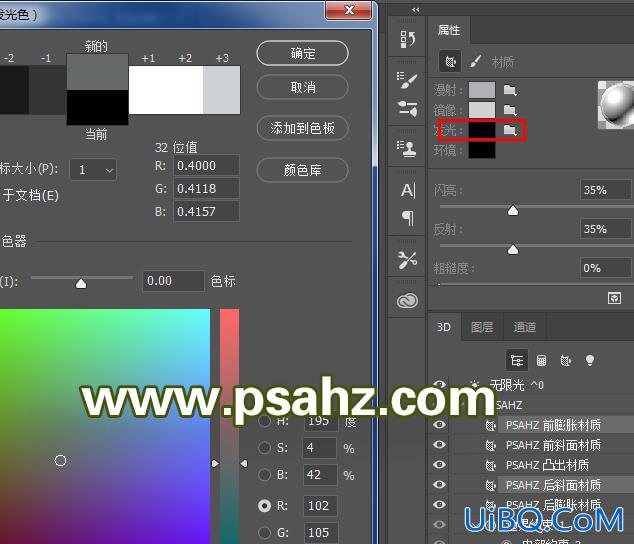
Task: Filter 3D panel by whole scene
Action: [517, 360]
